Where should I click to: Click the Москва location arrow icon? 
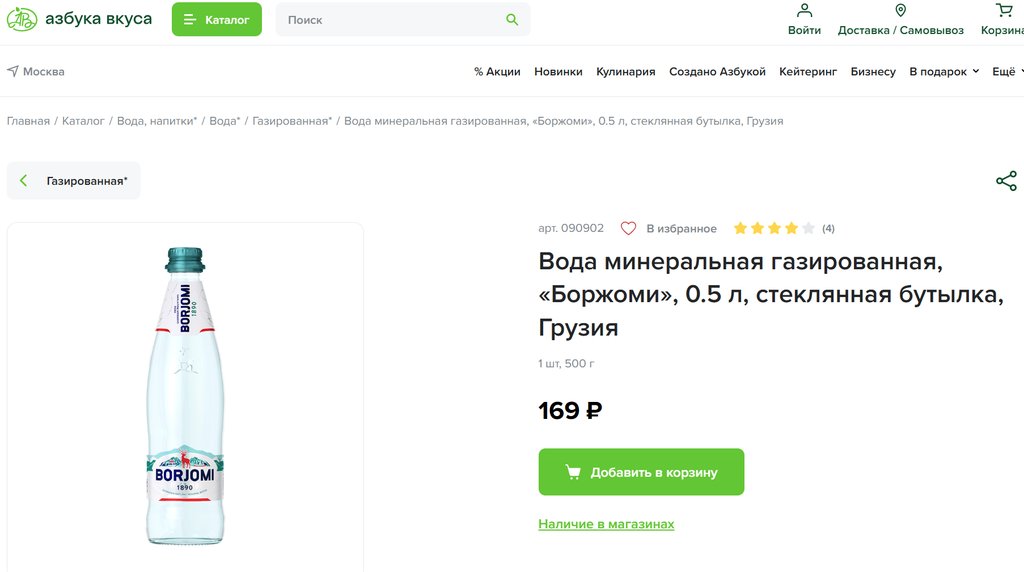[x=13, y=72]
